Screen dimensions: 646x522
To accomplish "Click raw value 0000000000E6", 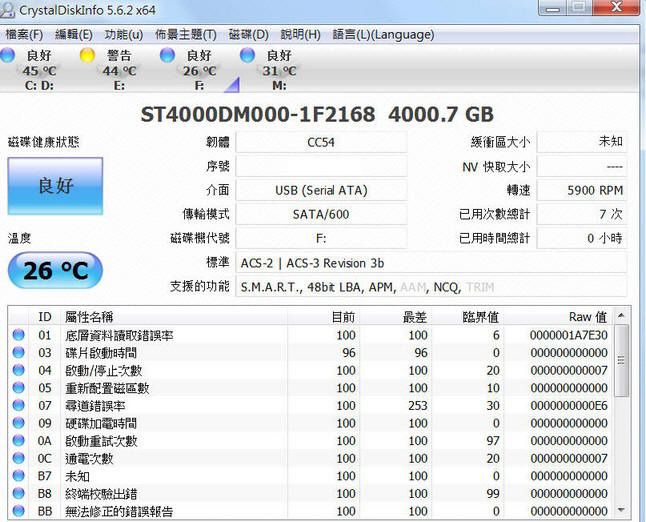I will 569,406.
